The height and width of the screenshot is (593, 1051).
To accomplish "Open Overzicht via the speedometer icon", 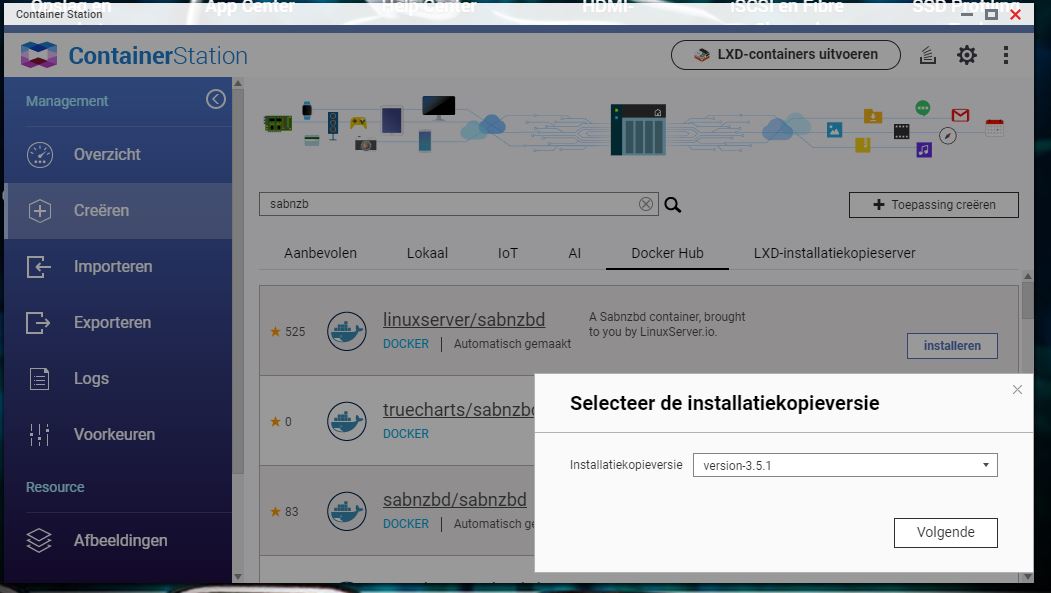I will (38, 154).
